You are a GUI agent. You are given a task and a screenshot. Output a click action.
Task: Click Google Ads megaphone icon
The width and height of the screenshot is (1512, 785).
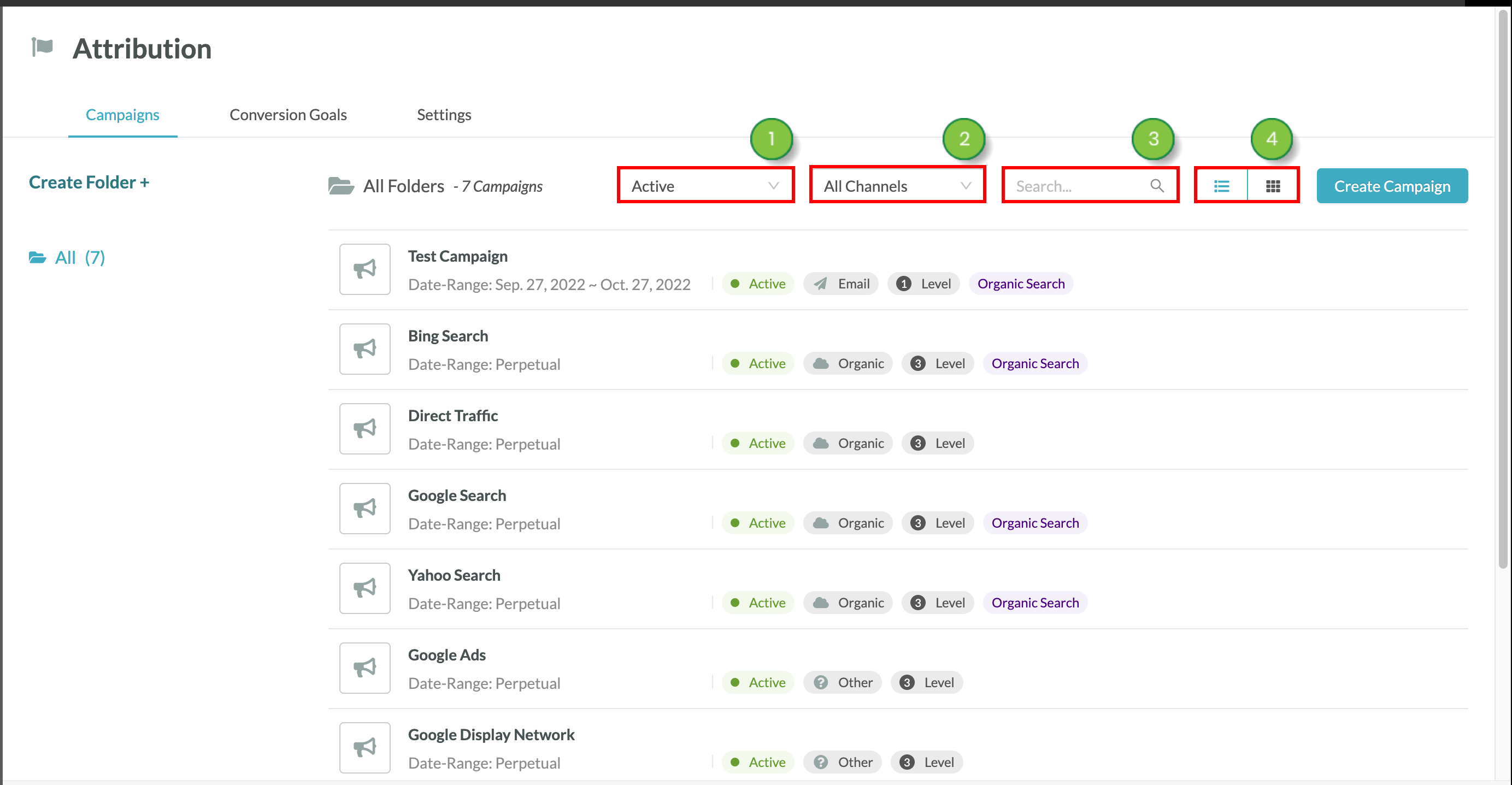click(364, 668)
